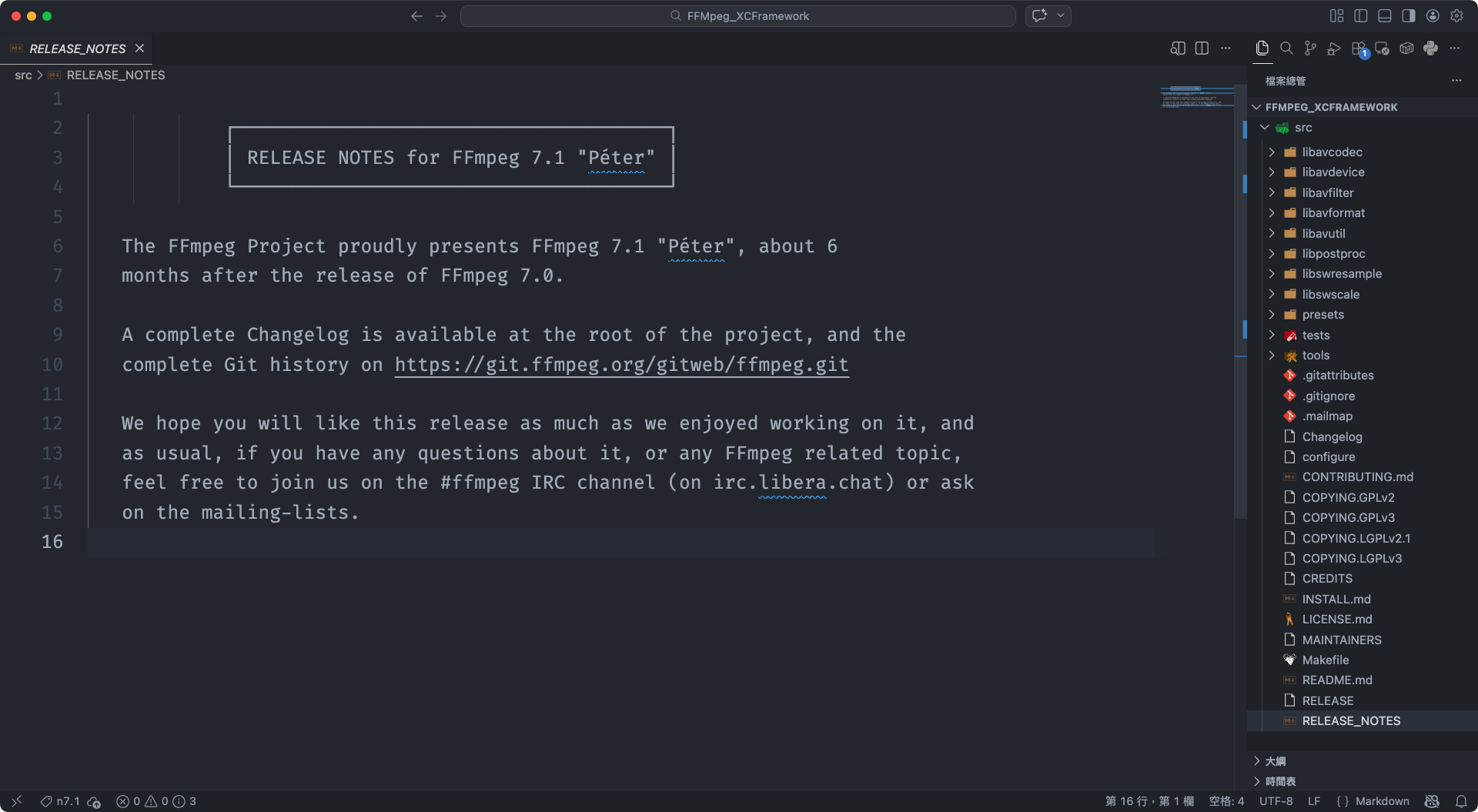Image resolution: width=1478 pixels, height=812 pixels.
Task: Click the FFMpeg_XCFramework command center search box
Action: coord(737,16)
